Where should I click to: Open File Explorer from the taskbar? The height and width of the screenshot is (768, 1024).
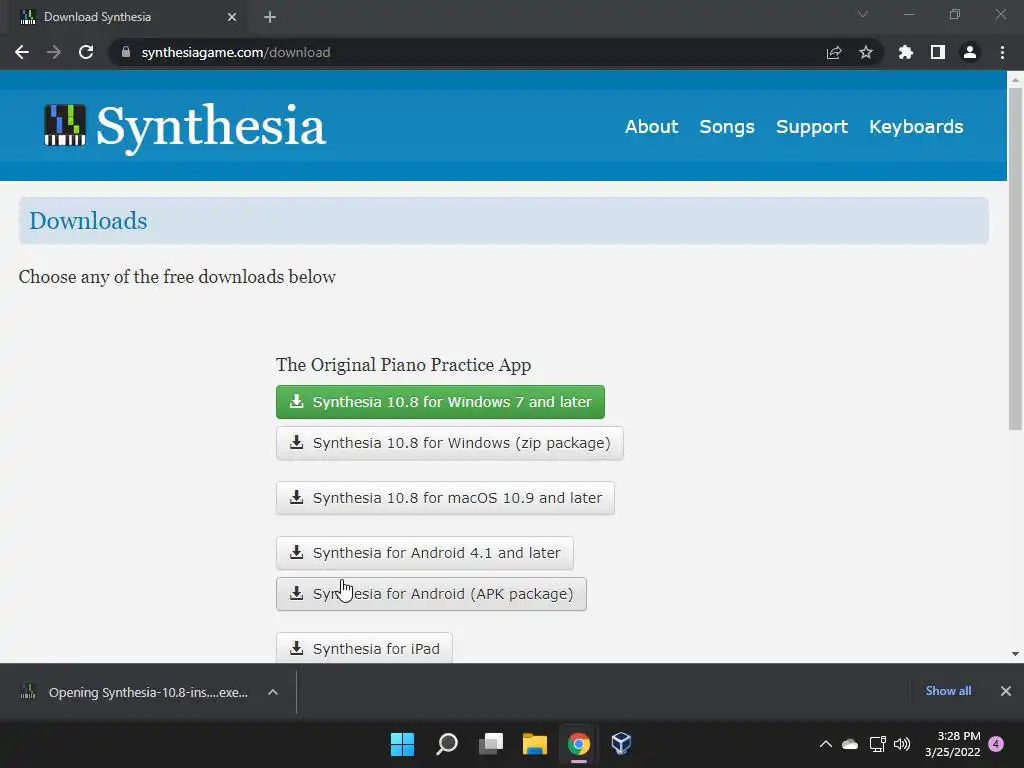pyautogui.click(x=535, y=744)
